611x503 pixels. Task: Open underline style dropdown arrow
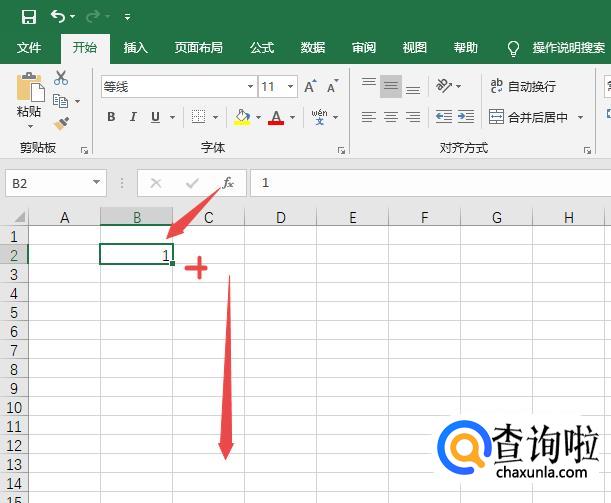(172, 117)
